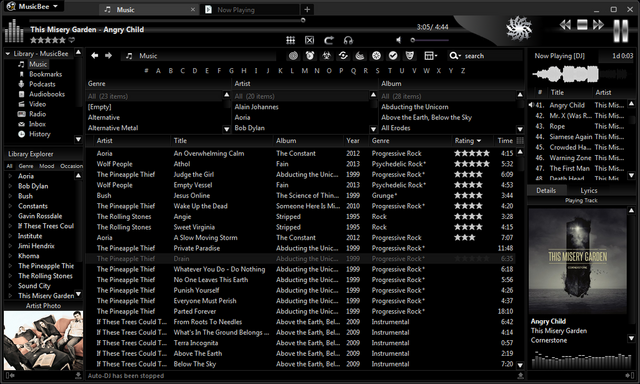Expand the Jimi Hendrix artist node
Image resolution: width=640 pixels, height=384 pixels.
[10, 246]
